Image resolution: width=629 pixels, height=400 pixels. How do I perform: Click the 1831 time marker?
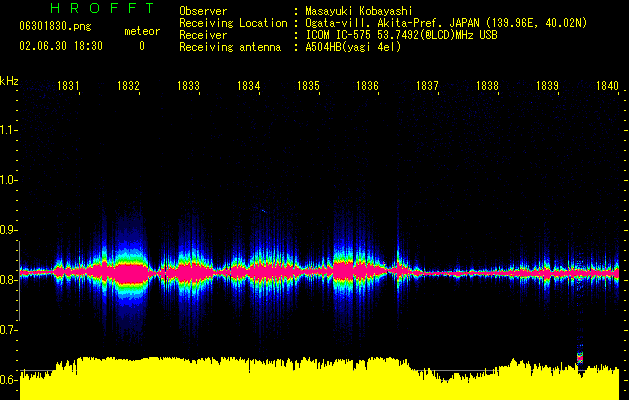point(68,86)
